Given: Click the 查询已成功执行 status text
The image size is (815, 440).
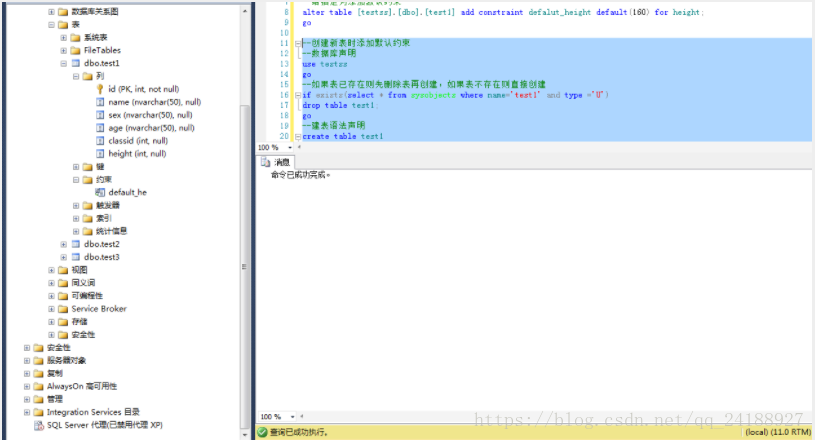Looking at the screenshot, I should point(299,432).
